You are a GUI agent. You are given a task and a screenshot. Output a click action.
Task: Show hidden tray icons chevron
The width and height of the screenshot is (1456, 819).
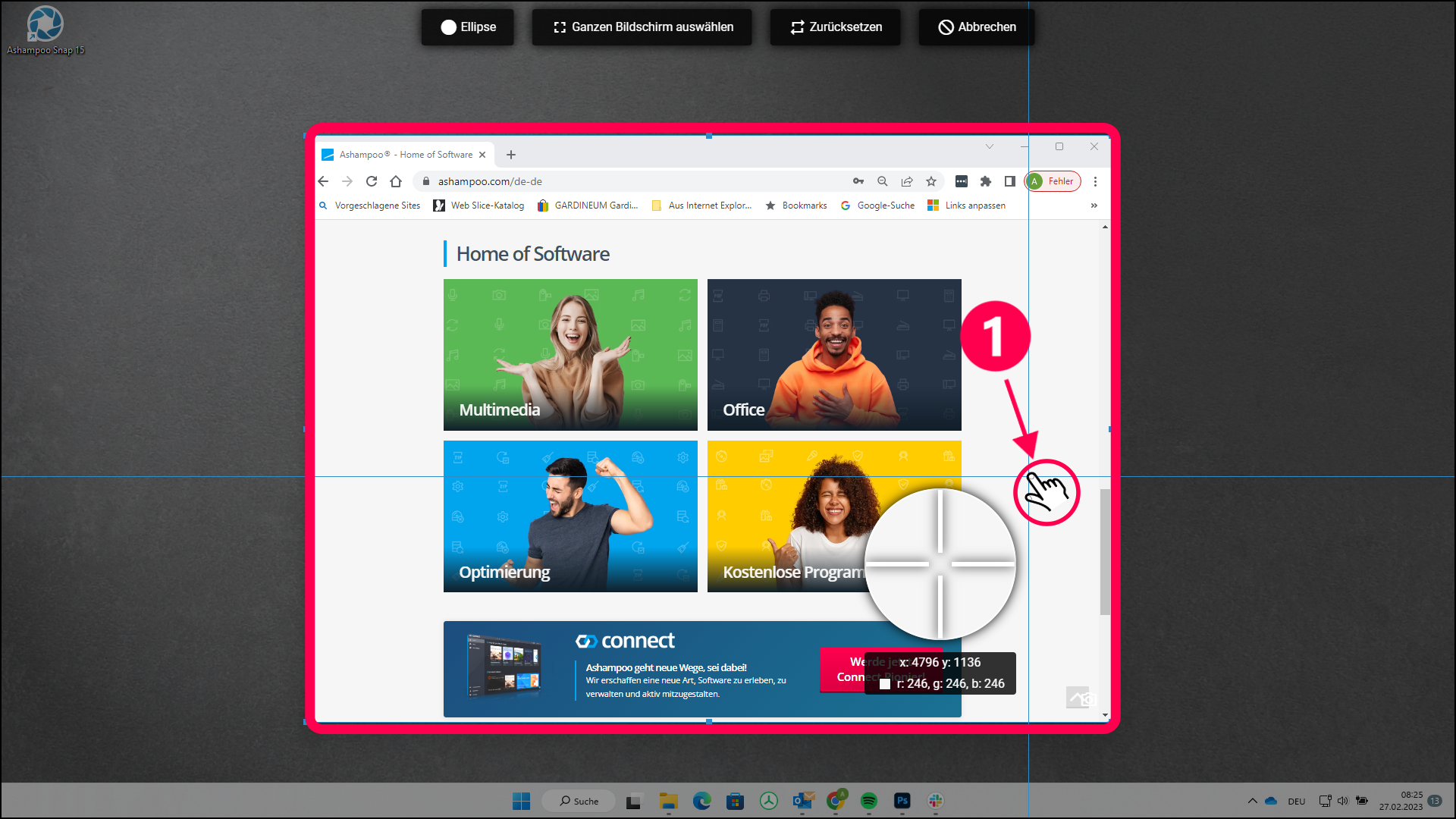(x=1252, y=801)
